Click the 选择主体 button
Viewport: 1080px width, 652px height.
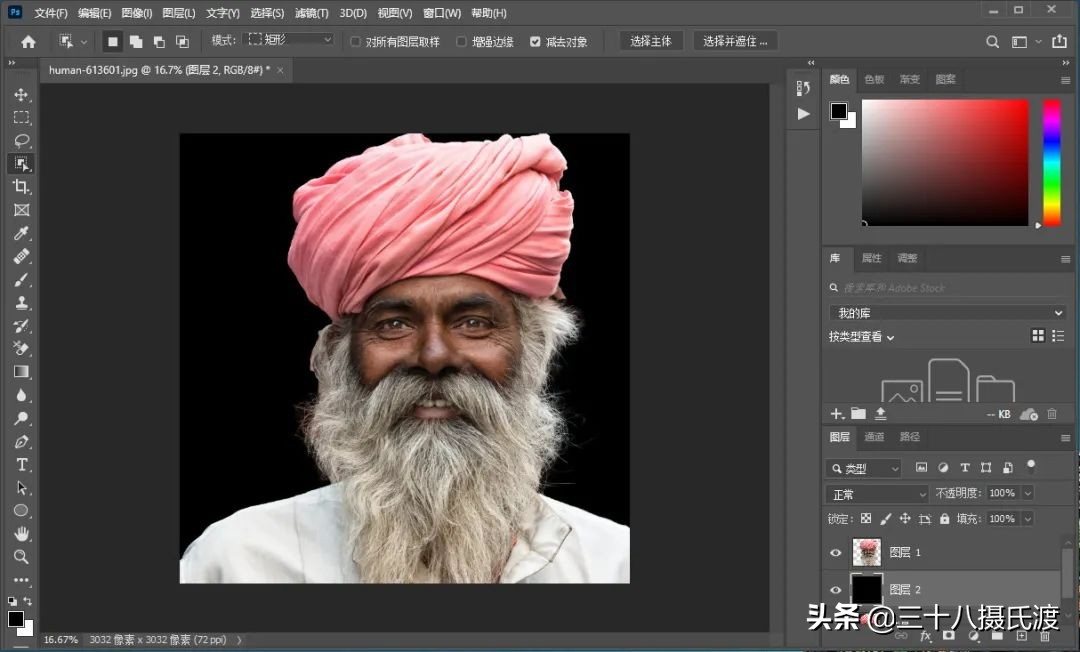(x=652, y=41)
